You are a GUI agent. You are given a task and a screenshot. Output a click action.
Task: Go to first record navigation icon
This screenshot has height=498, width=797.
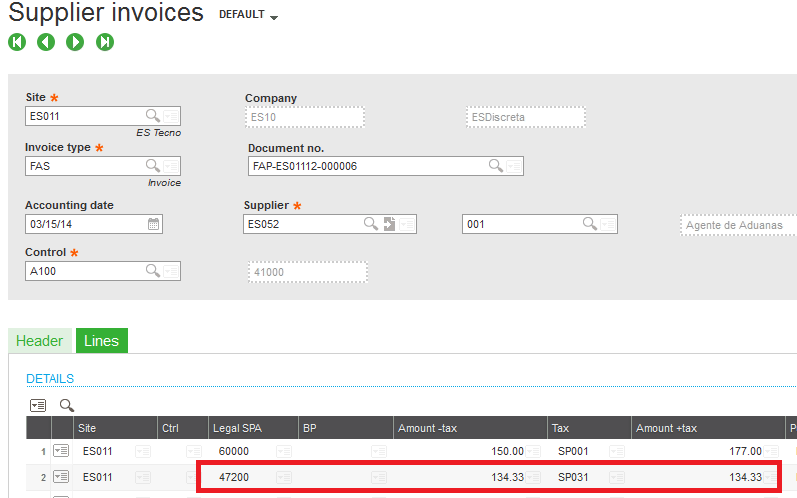[x=16, y=42]
